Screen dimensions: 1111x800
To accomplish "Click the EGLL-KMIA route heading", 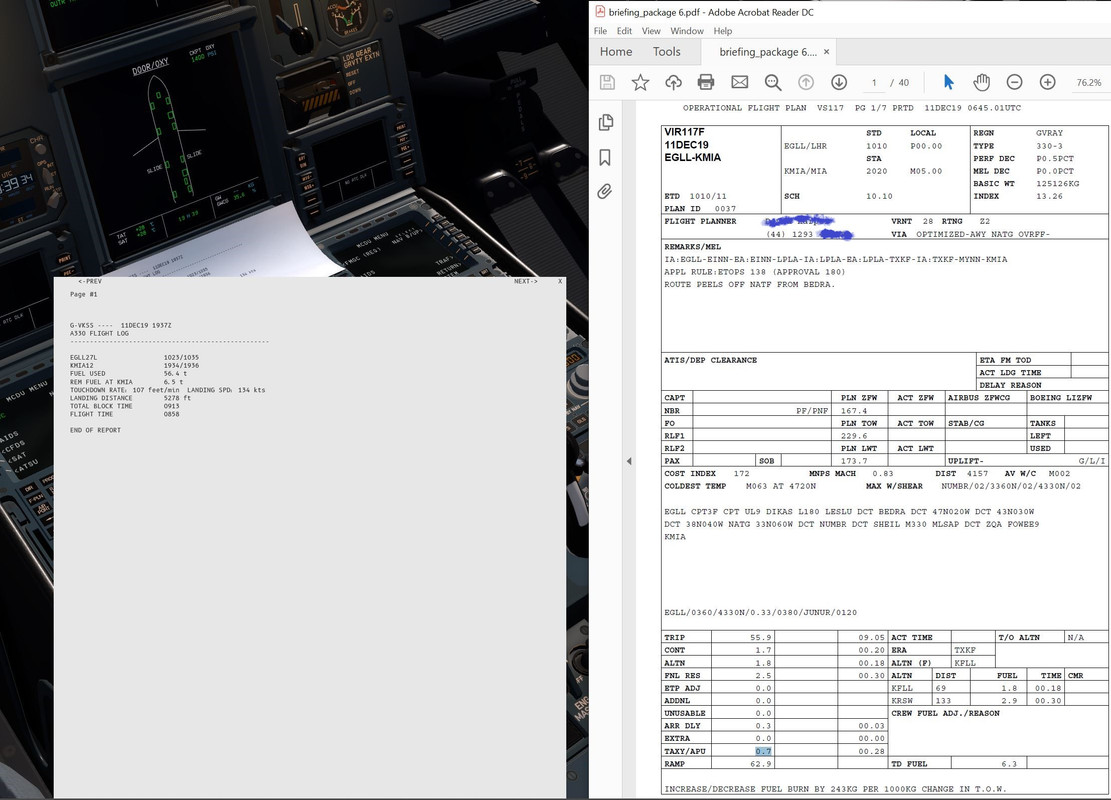I will [x=692, y=157].
